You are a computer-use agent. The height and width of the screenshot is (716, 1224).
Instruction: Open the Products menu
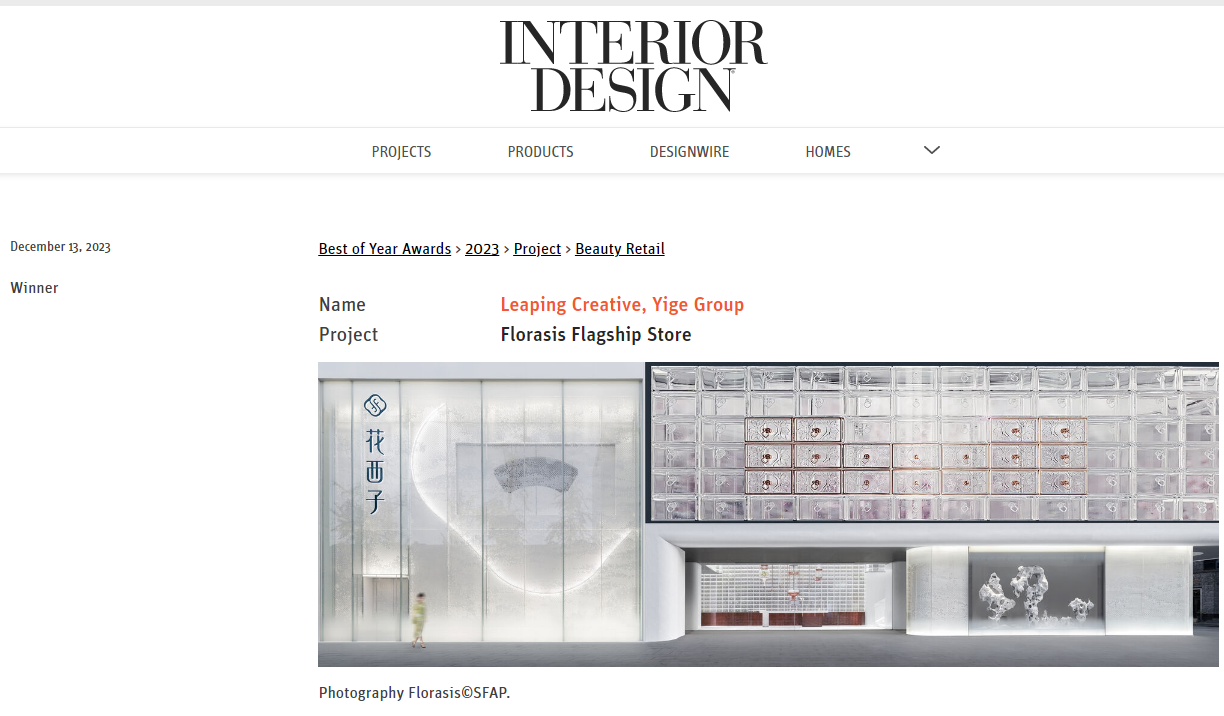pos(540,152)
